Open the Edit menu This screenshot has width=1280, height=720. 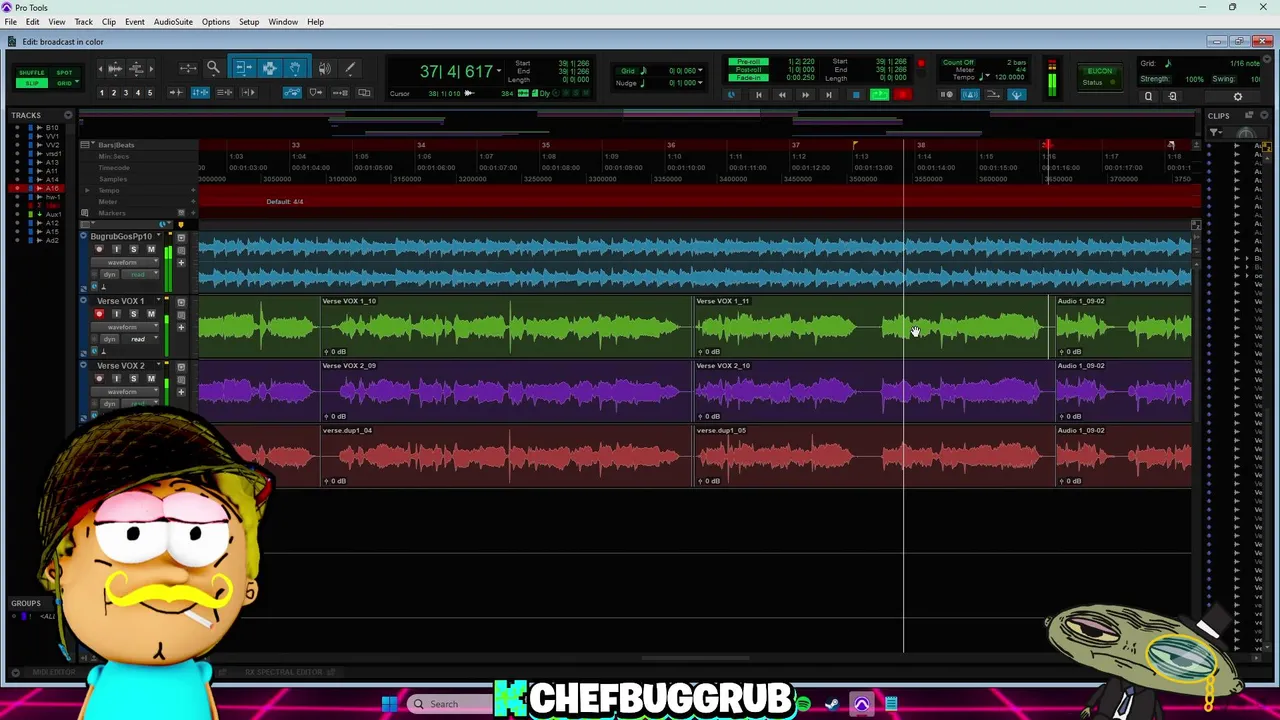pyautogui.click(x=33, y=22)
